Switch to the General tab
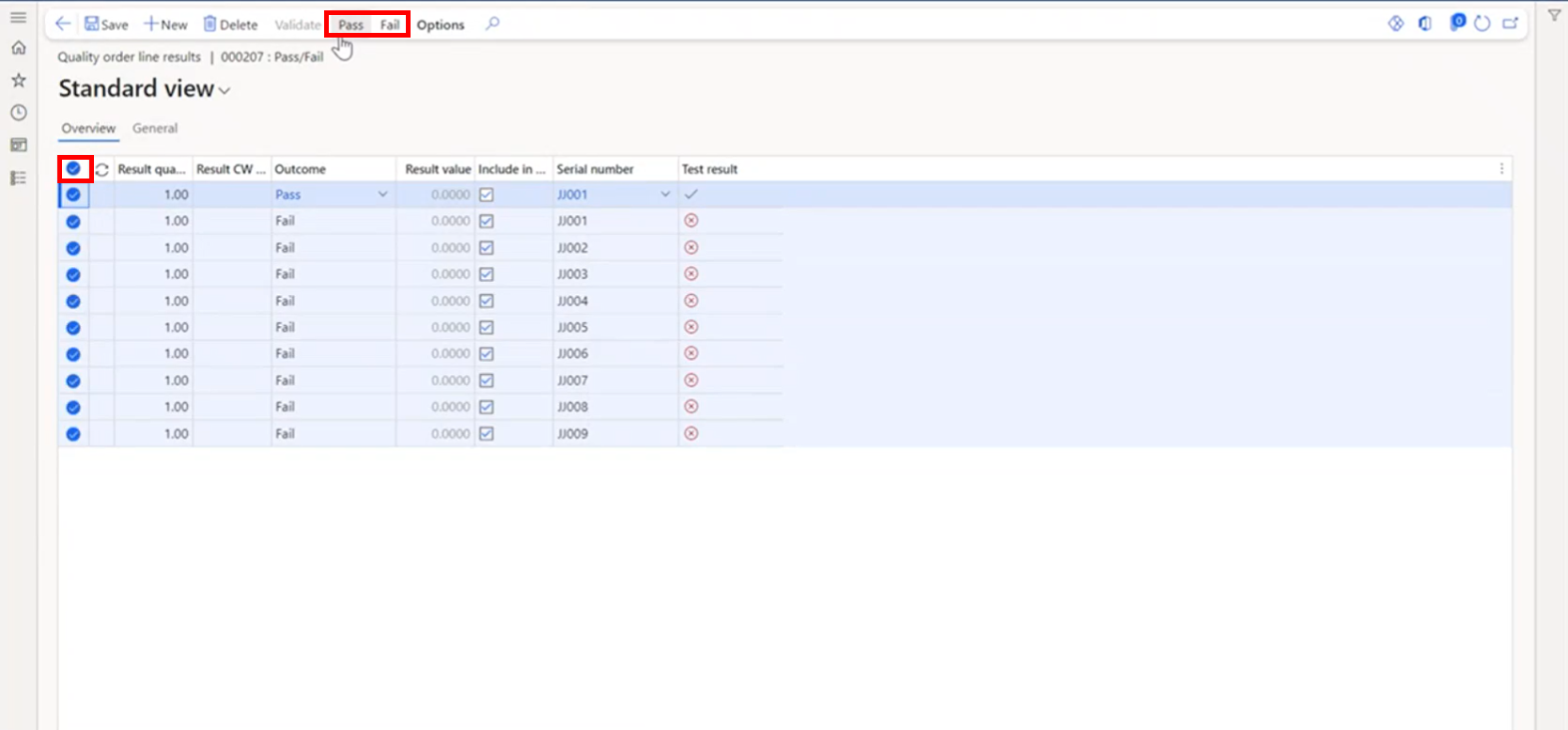The image size is (1568, 730). 155,129
